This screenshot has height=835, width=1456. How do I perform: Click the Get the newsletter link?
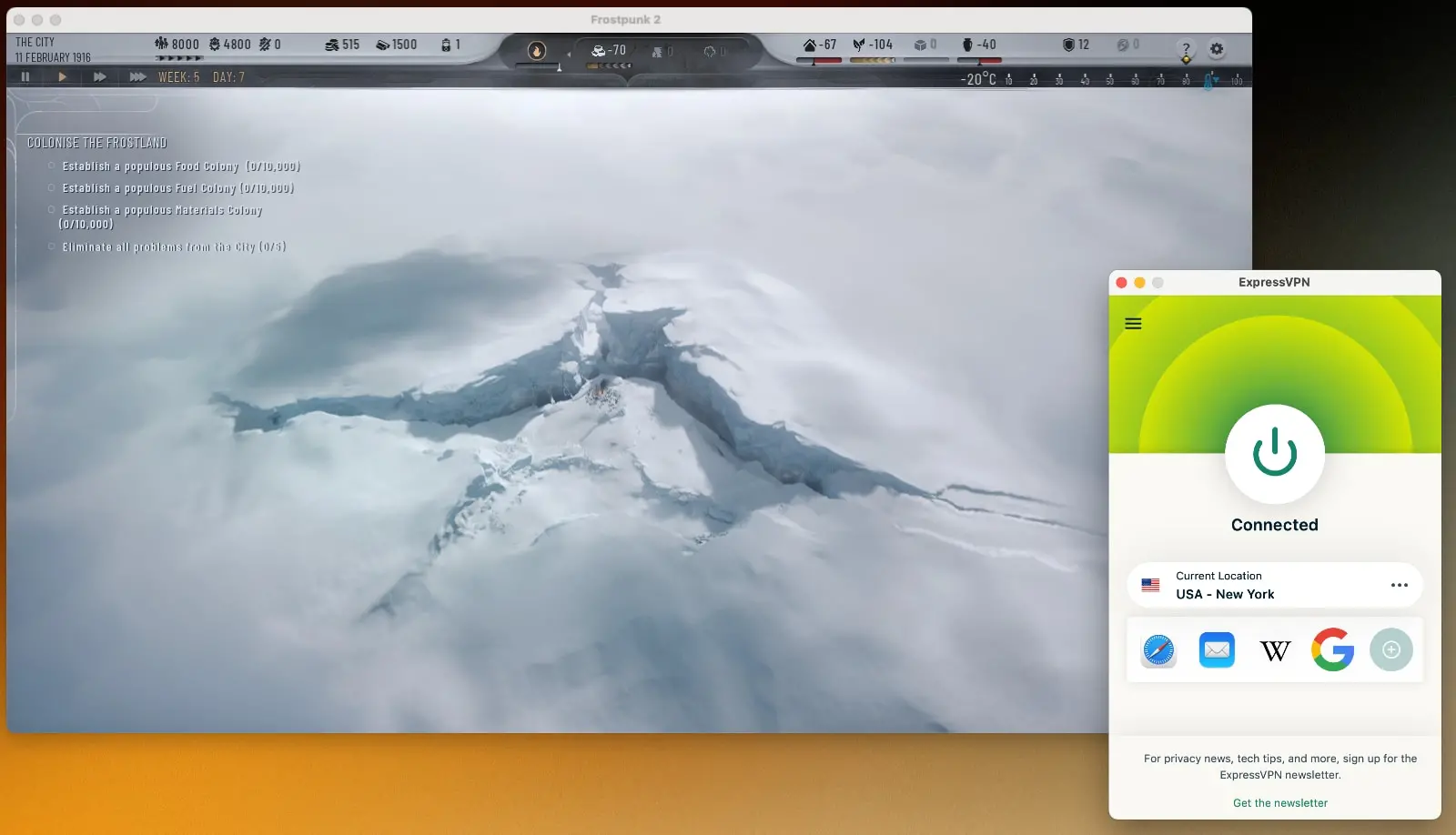click(x=1279, y=803)
